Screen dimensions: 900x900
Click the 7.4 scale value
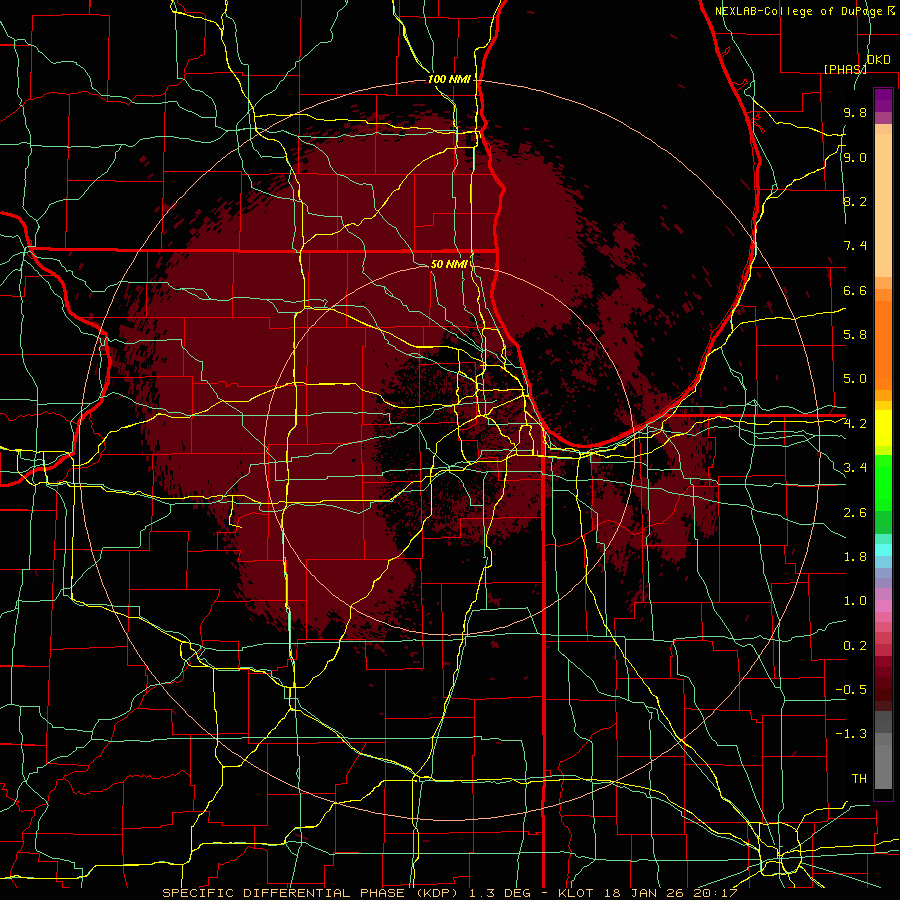pyautogui.click(x=855, y=246)
